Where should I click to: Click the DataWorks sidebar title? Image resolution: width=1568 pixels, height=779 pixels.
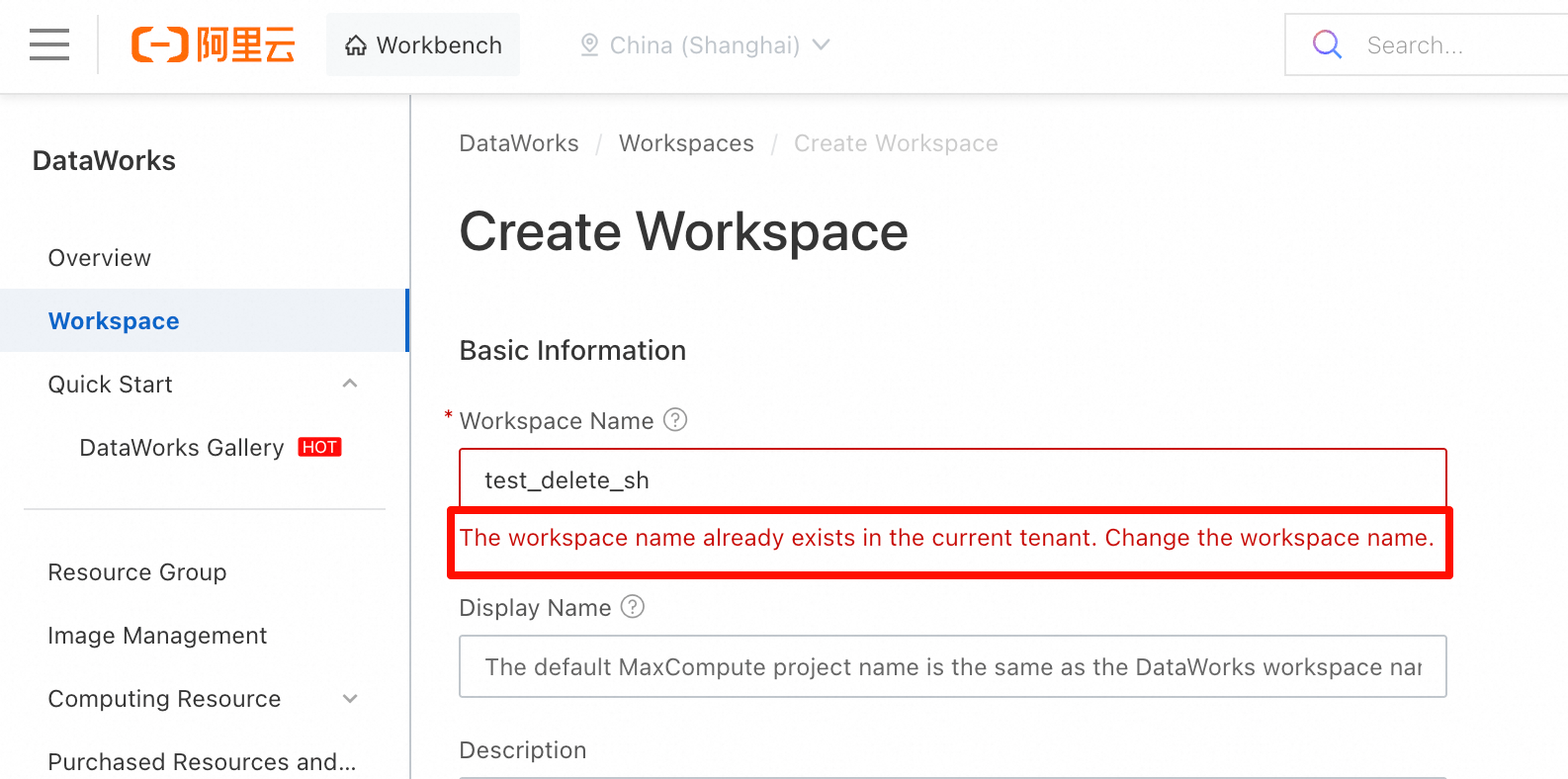(x=104, y=161)
